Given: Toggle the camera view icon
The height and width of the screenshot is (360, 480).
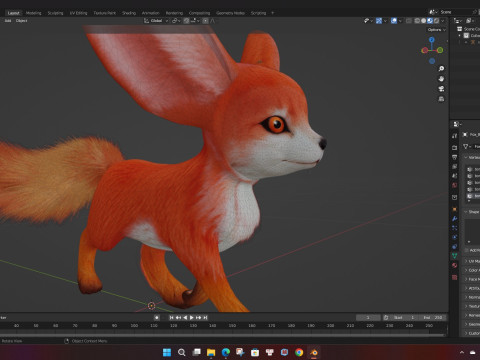Looking at the screenshot, I should tap(441, 89).
